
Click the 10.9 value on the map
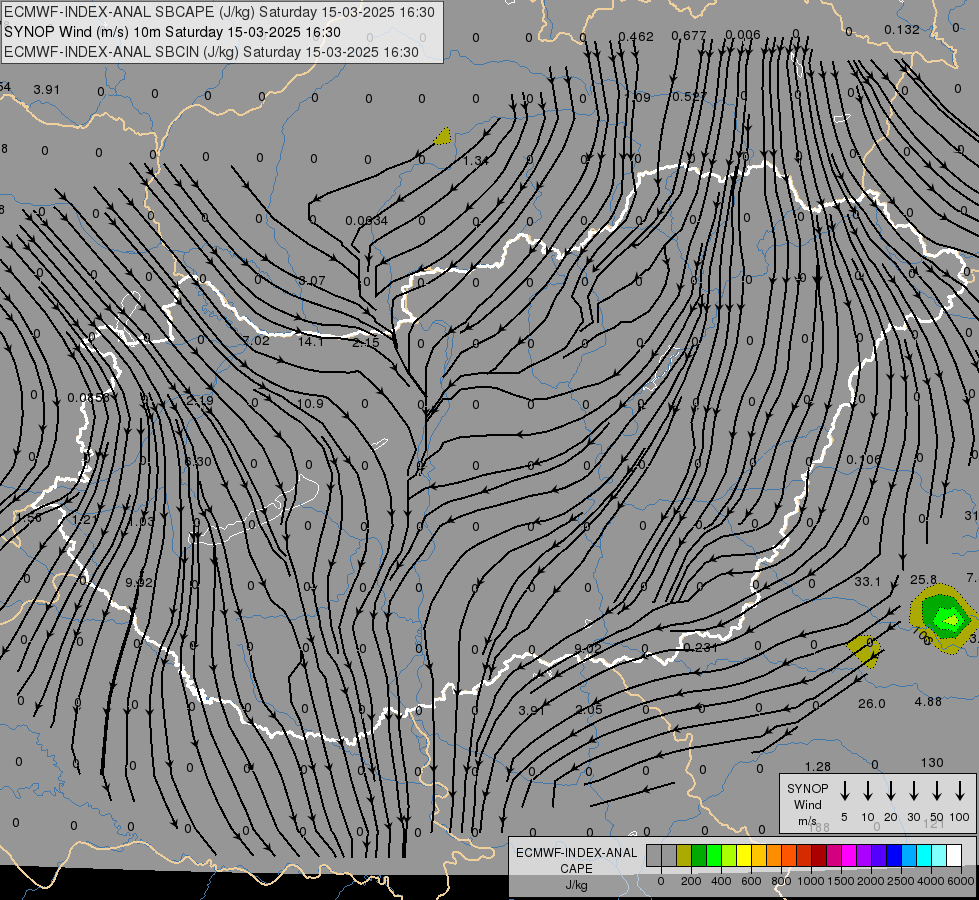(x=310, y=403)
